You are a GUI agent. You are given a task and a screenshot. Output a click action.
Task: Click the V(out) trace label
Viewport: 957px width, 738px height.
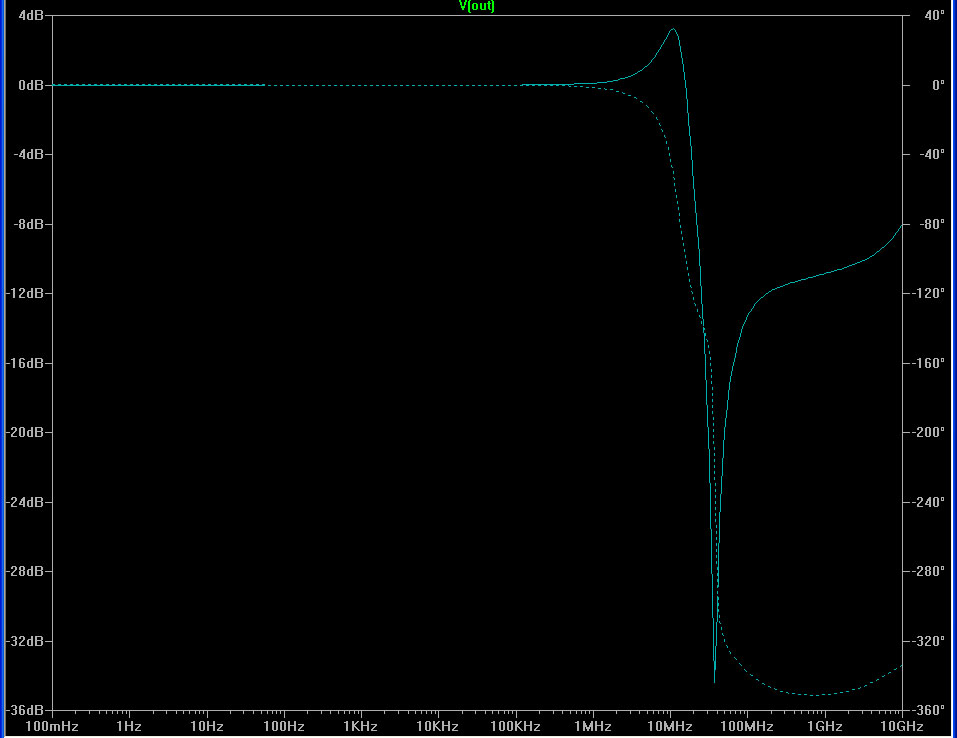point(477,6)
